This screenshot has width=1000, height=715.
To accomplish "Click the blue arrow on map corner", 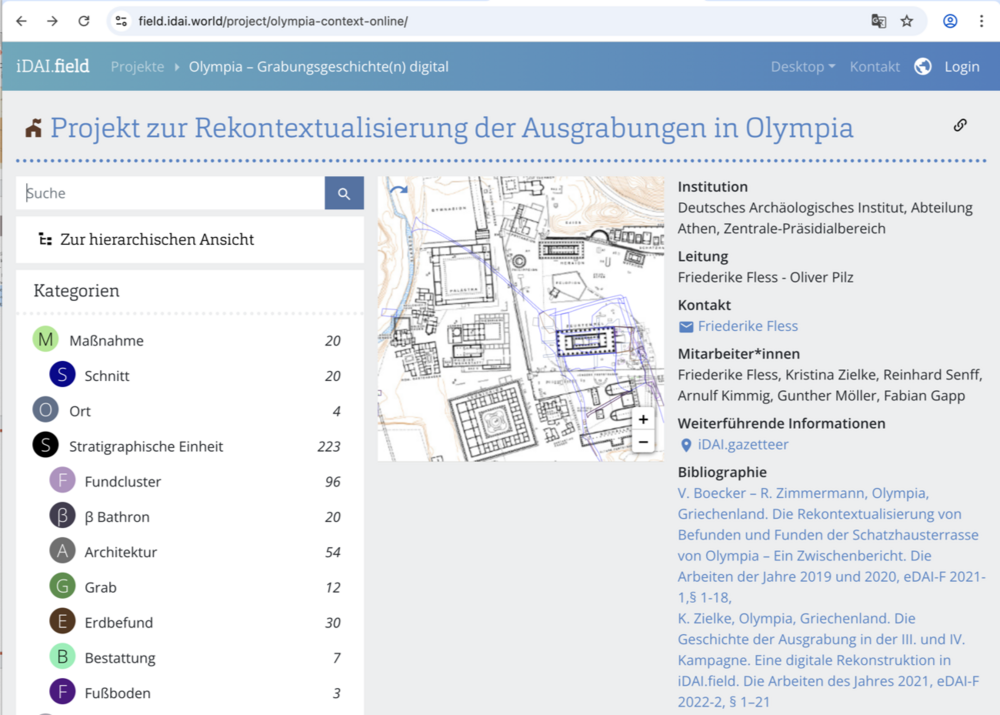I will pos(398,191).
